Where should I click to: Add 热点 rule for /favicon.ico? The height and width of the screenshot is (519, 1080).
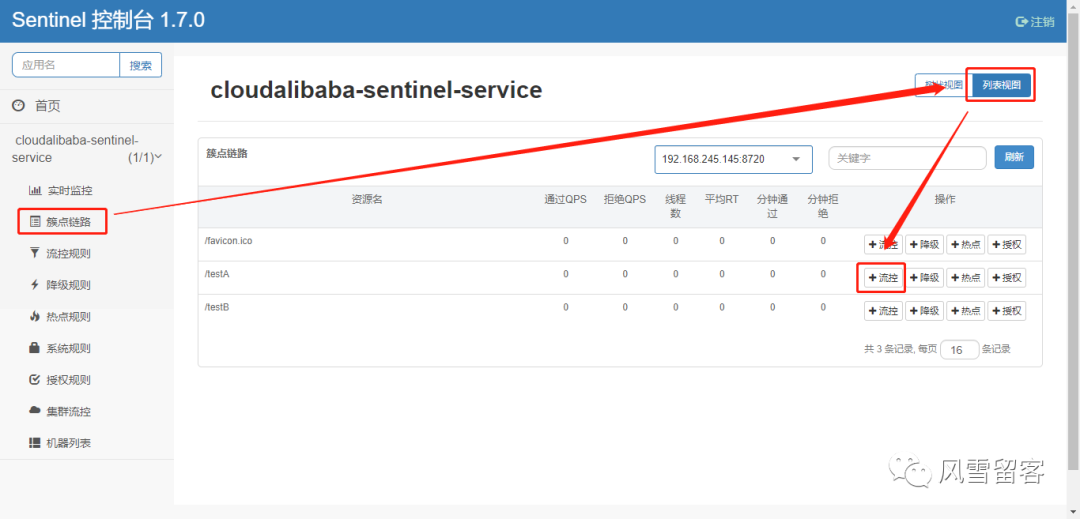[966, 244]
